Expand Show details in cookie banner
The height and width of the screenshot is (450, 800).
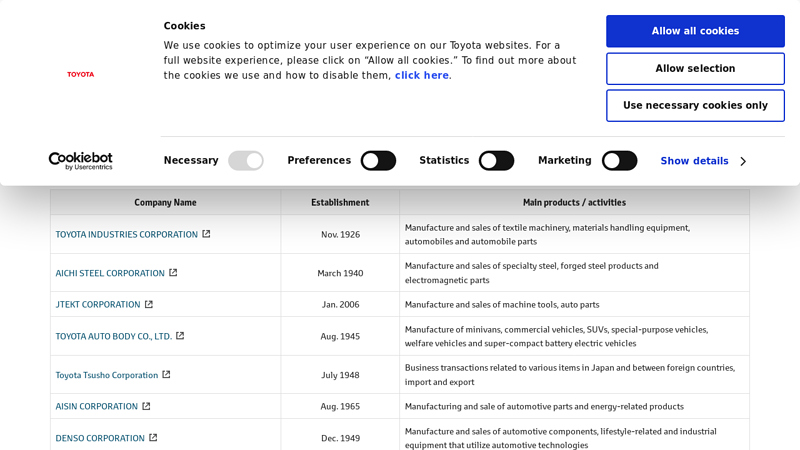[x=702, y=161]
